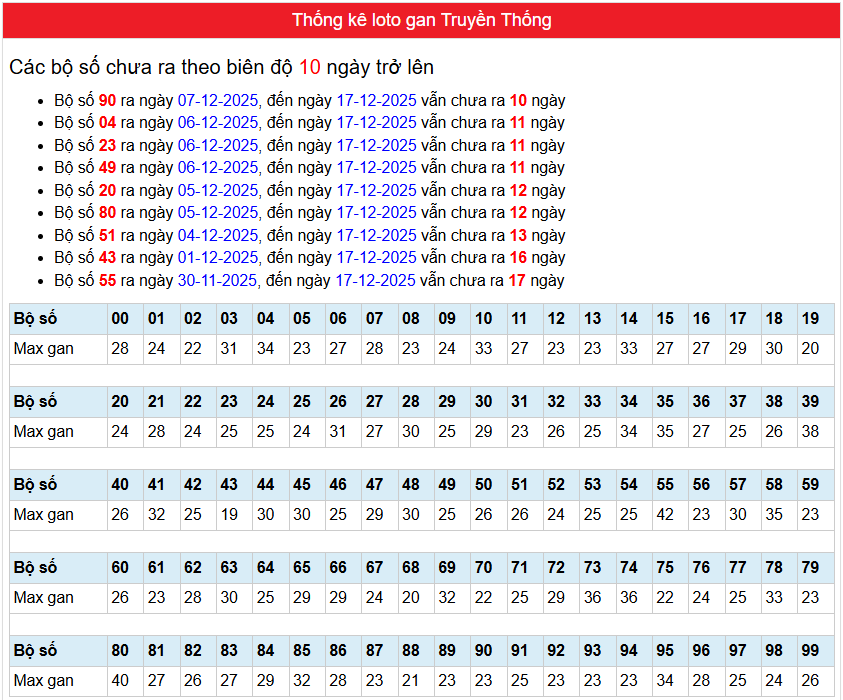Click the 'Max gan' label in the 60–79 row
The image size is (843, 700).
click(44, 598)
